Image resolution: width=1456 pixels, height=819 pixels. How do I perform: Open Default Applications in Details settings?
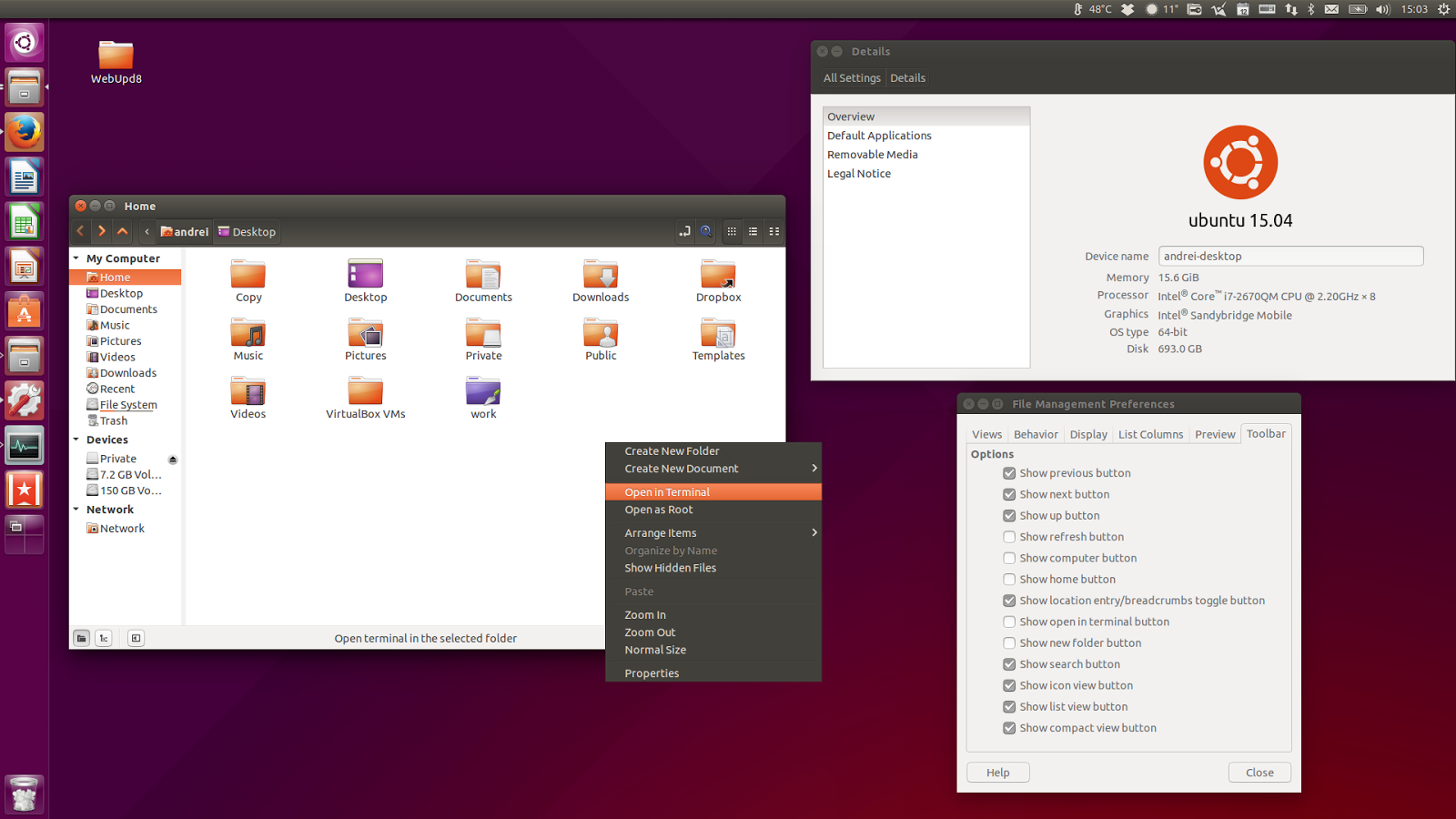coord(879,135)
